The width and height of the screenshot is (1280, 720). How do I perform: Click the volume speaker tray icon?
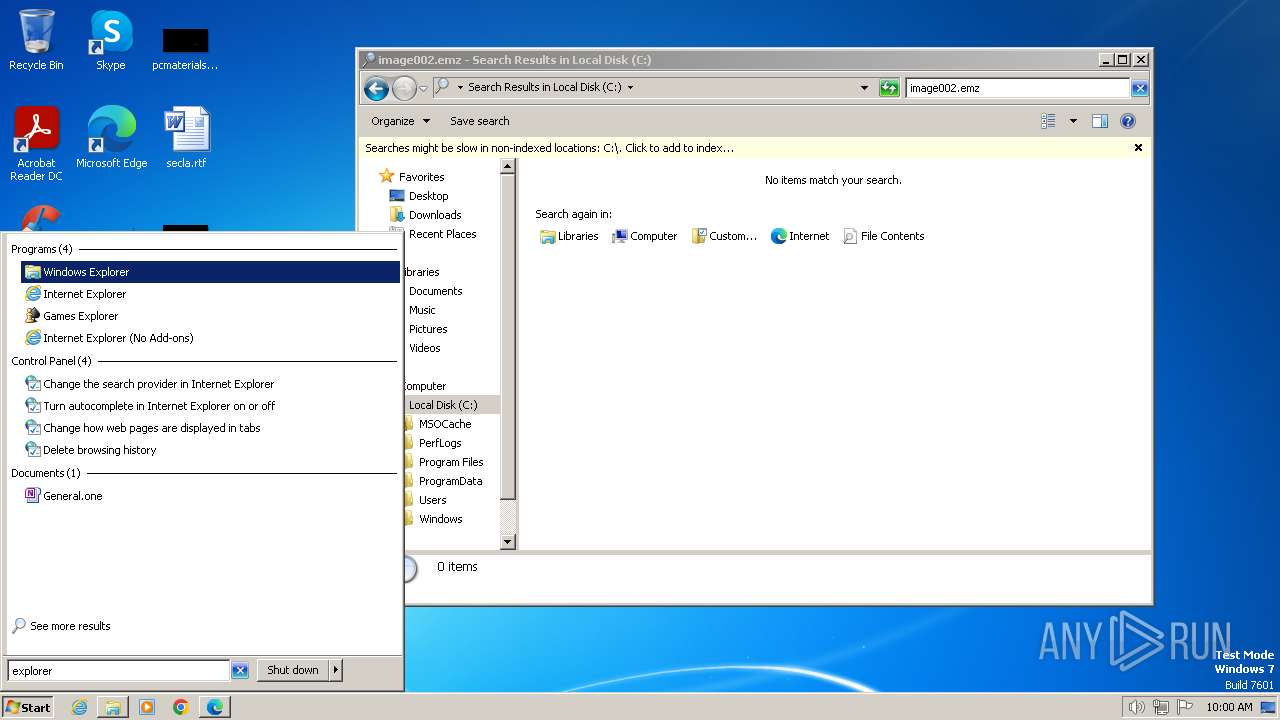(1136, 707)
